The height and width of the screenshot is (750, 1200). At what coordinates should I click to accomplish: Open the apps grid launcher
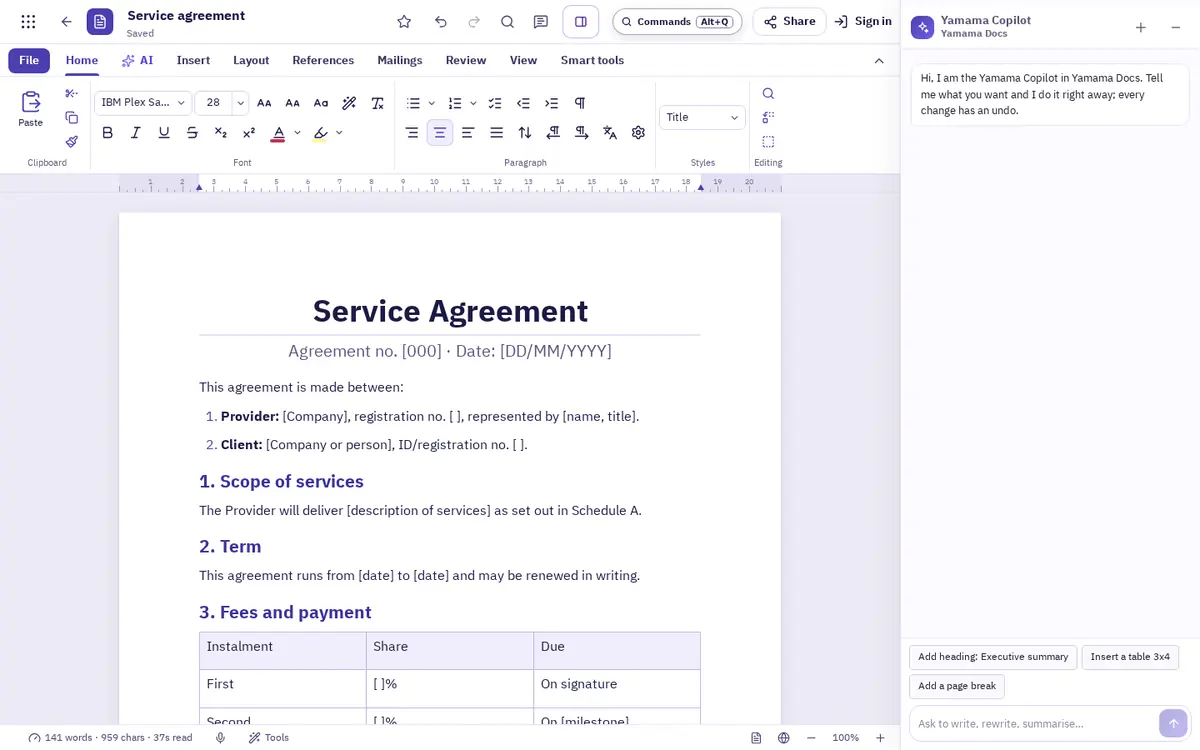pyautogui.click(x=28, y=21)
